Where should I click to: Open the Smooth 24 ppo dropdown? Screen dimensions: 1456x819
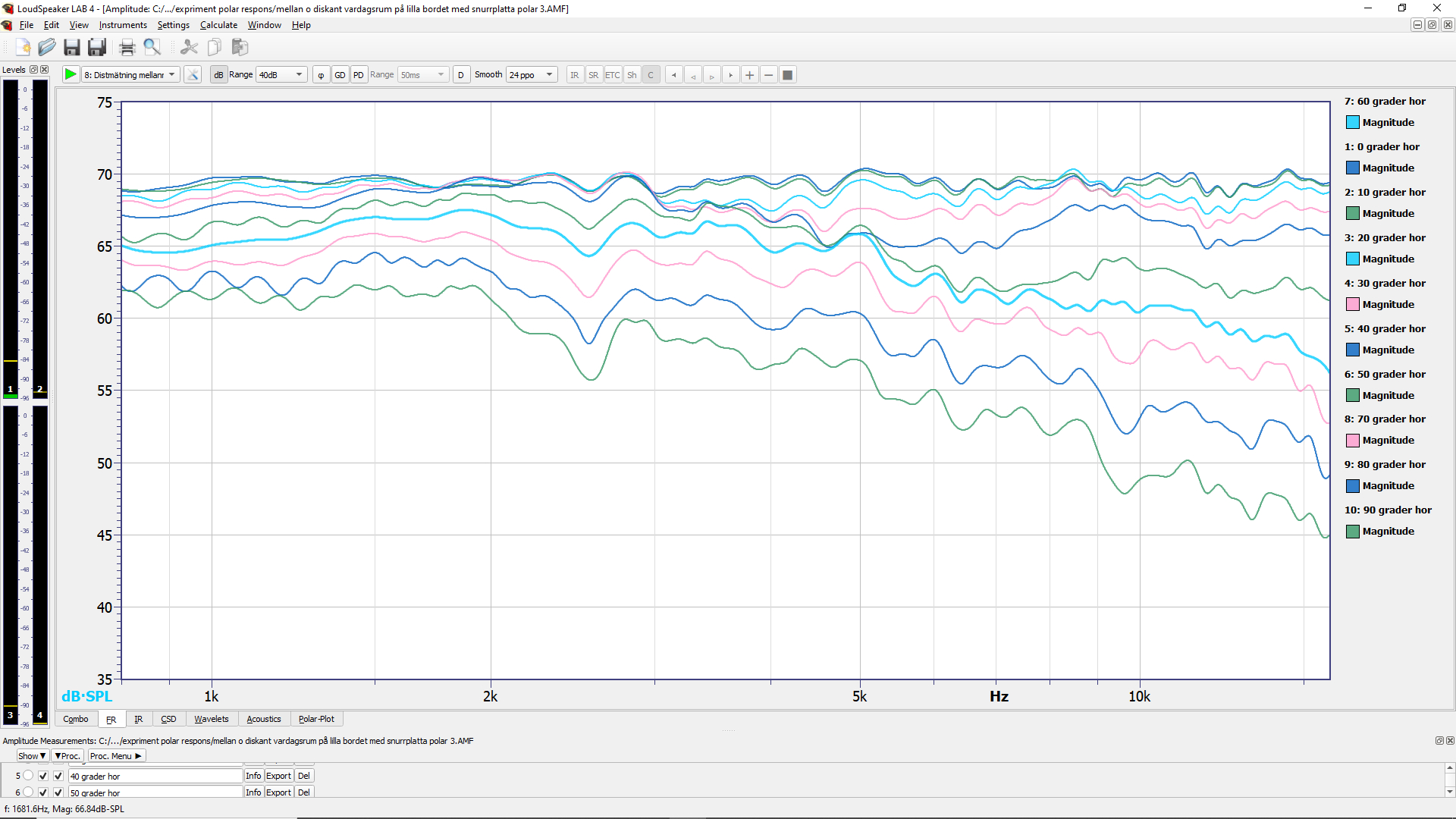pyautogui.click(x=532, y=74)
